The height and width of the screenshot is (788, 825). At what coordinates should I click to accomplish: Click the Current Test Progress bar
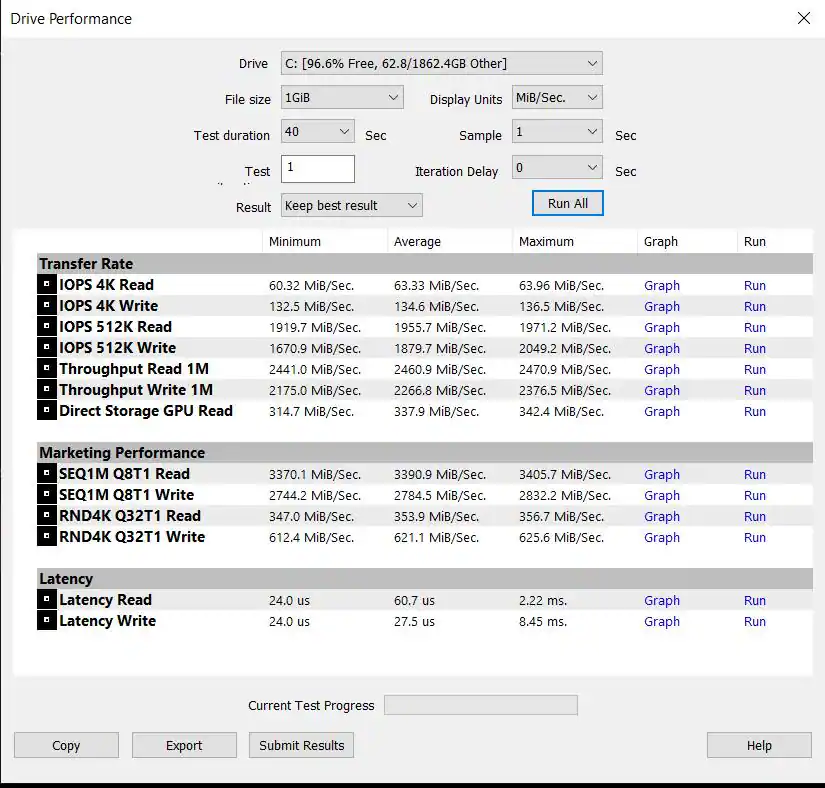pyautogui.click(x=480, y=705)
